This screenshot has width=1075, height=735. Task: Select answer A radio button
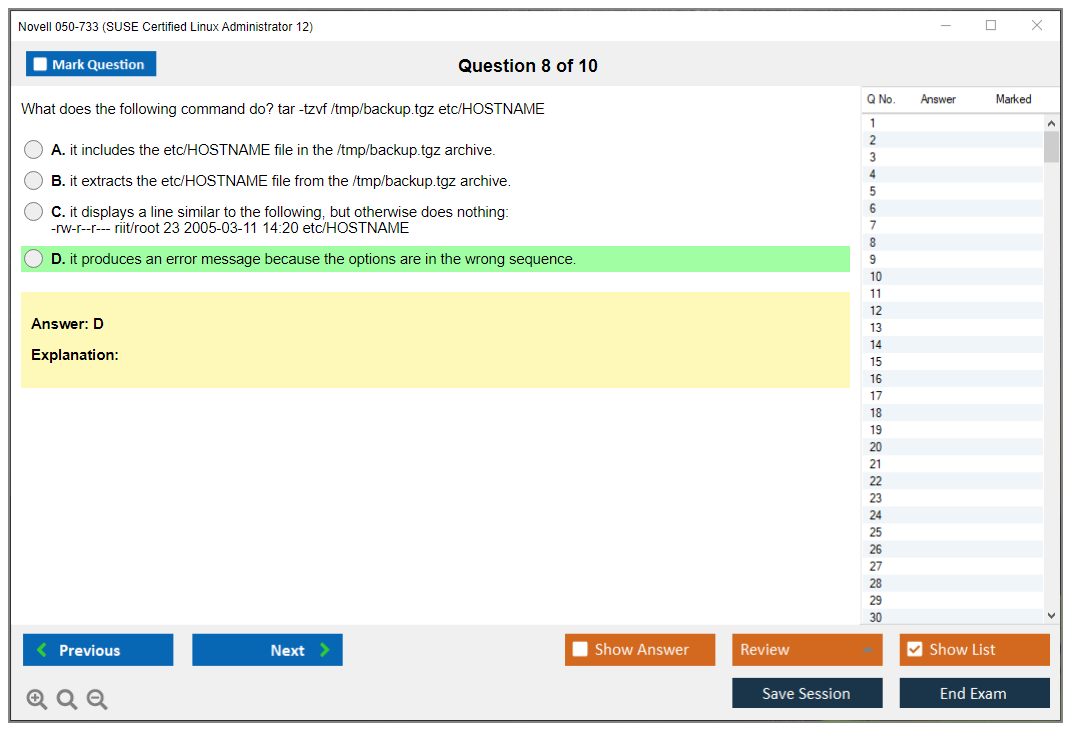34,150
